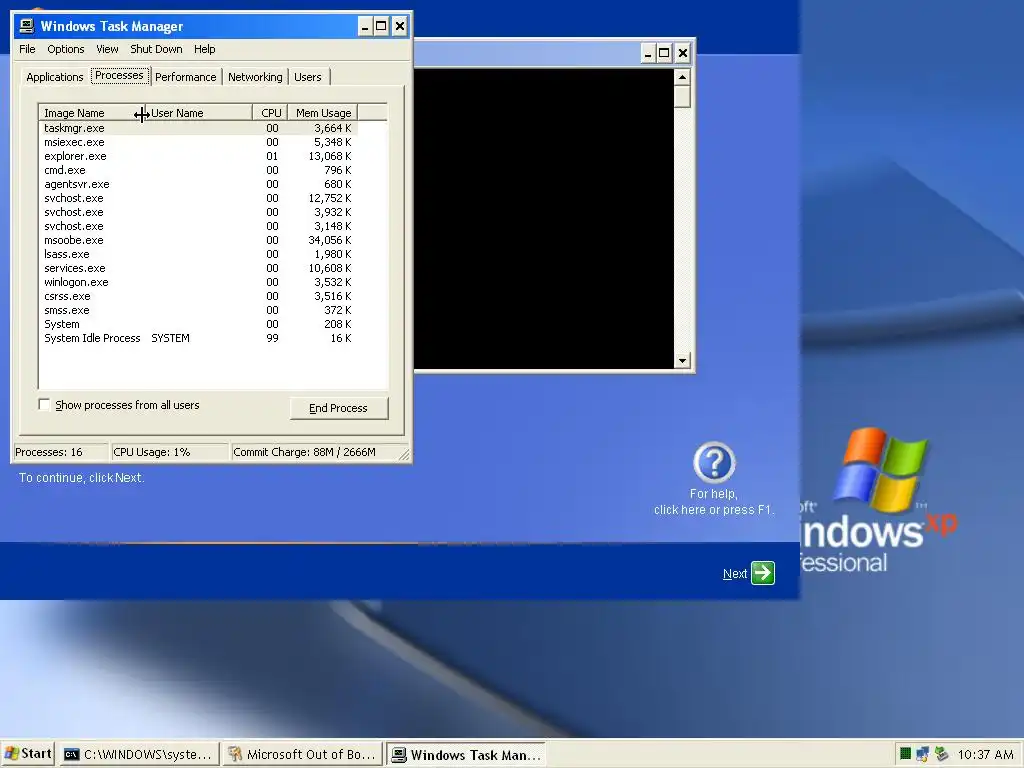The image size is (1024, 768).
Task: Click the SYSTEM user name cell
Action: point(170,338)
